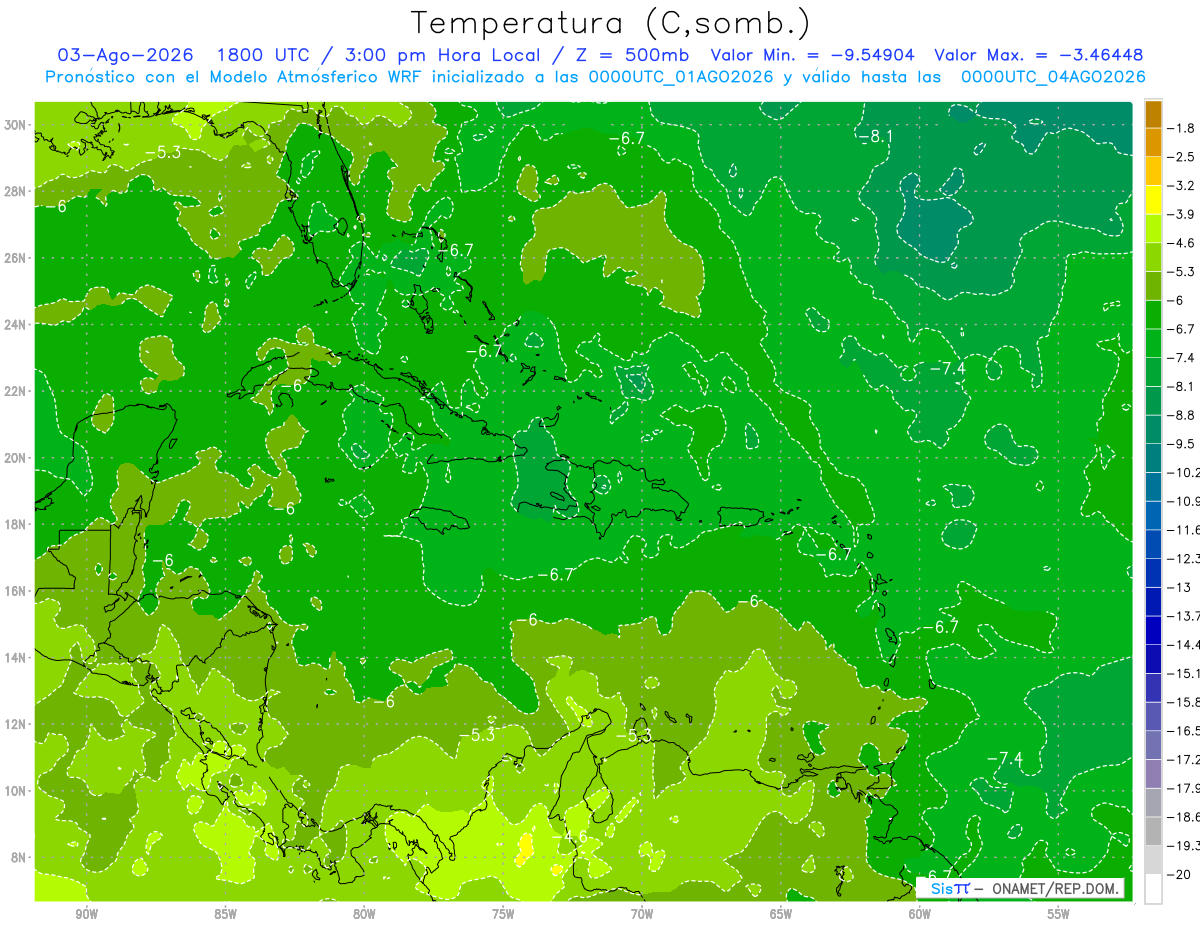Image resolution: width=1200 pixels, height=927 pixels.
Task: Click the '-7.4' contour label near 22N
Action: click(x=947, y=369)
